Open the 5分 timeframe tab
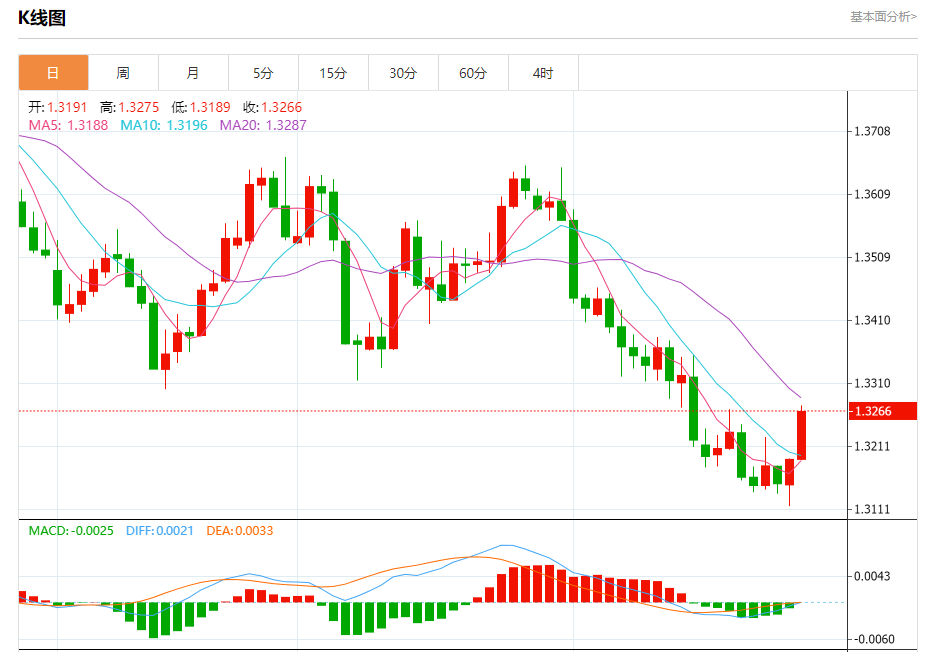Viewport: 926px width, 652px height. tap(263, 73)
